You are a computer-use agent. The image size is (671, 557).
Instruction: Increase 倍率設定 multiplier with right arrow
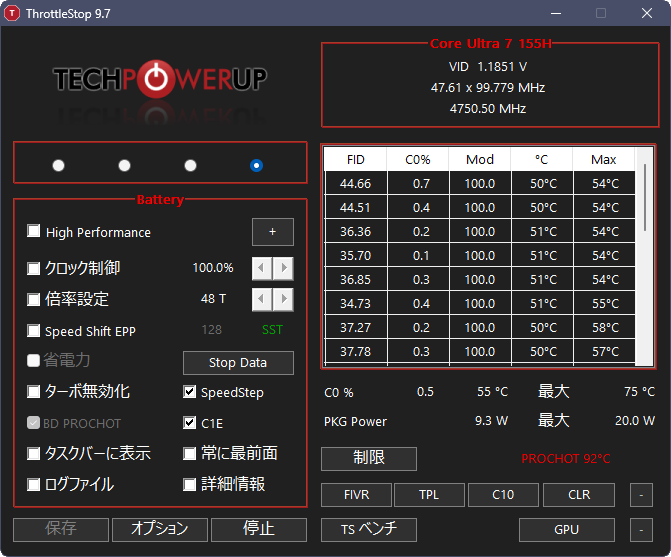click(x=283, y=299)
